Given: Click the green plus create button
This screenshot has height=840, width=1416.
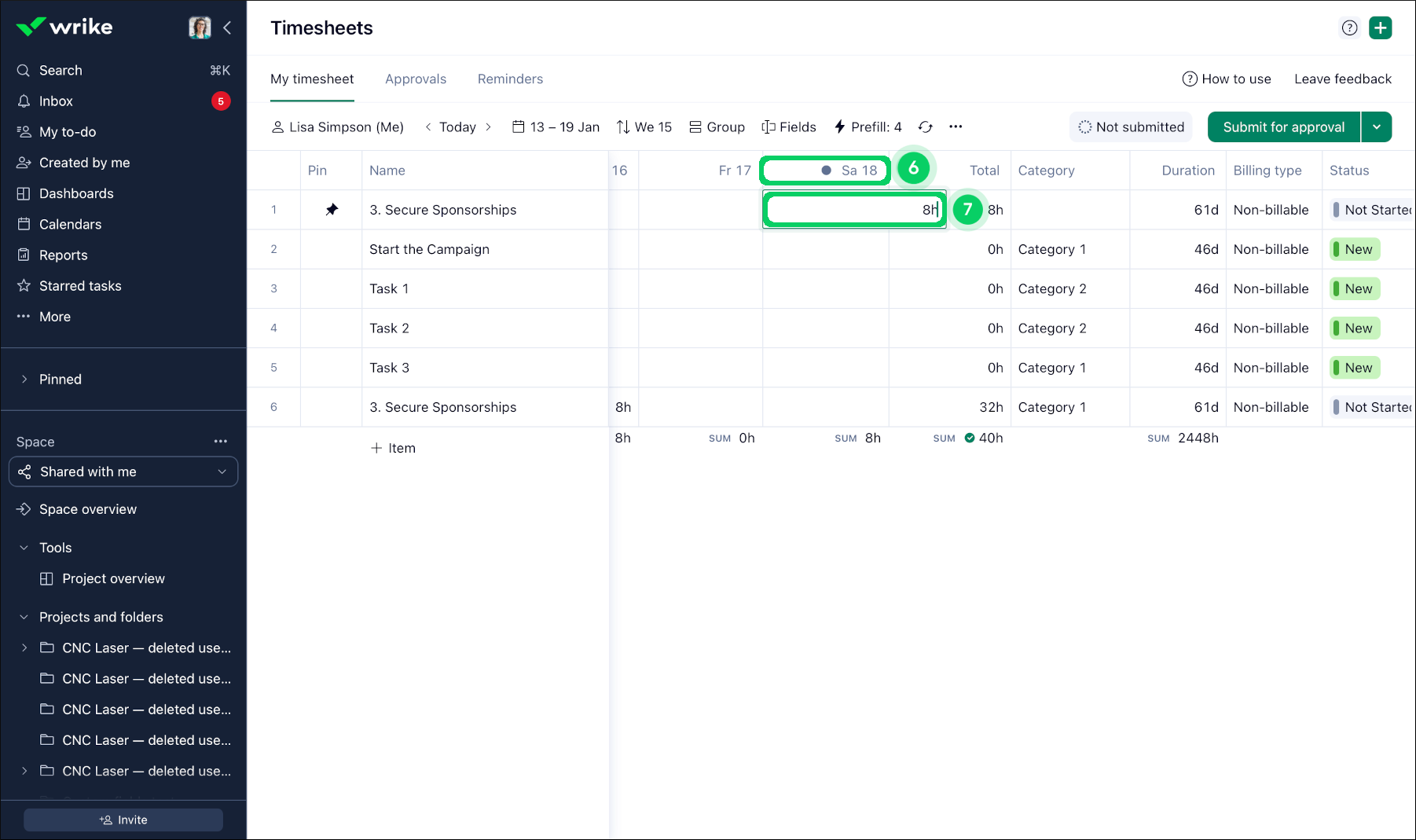Looking at the screenshot, I should [x=1380, y=28].
